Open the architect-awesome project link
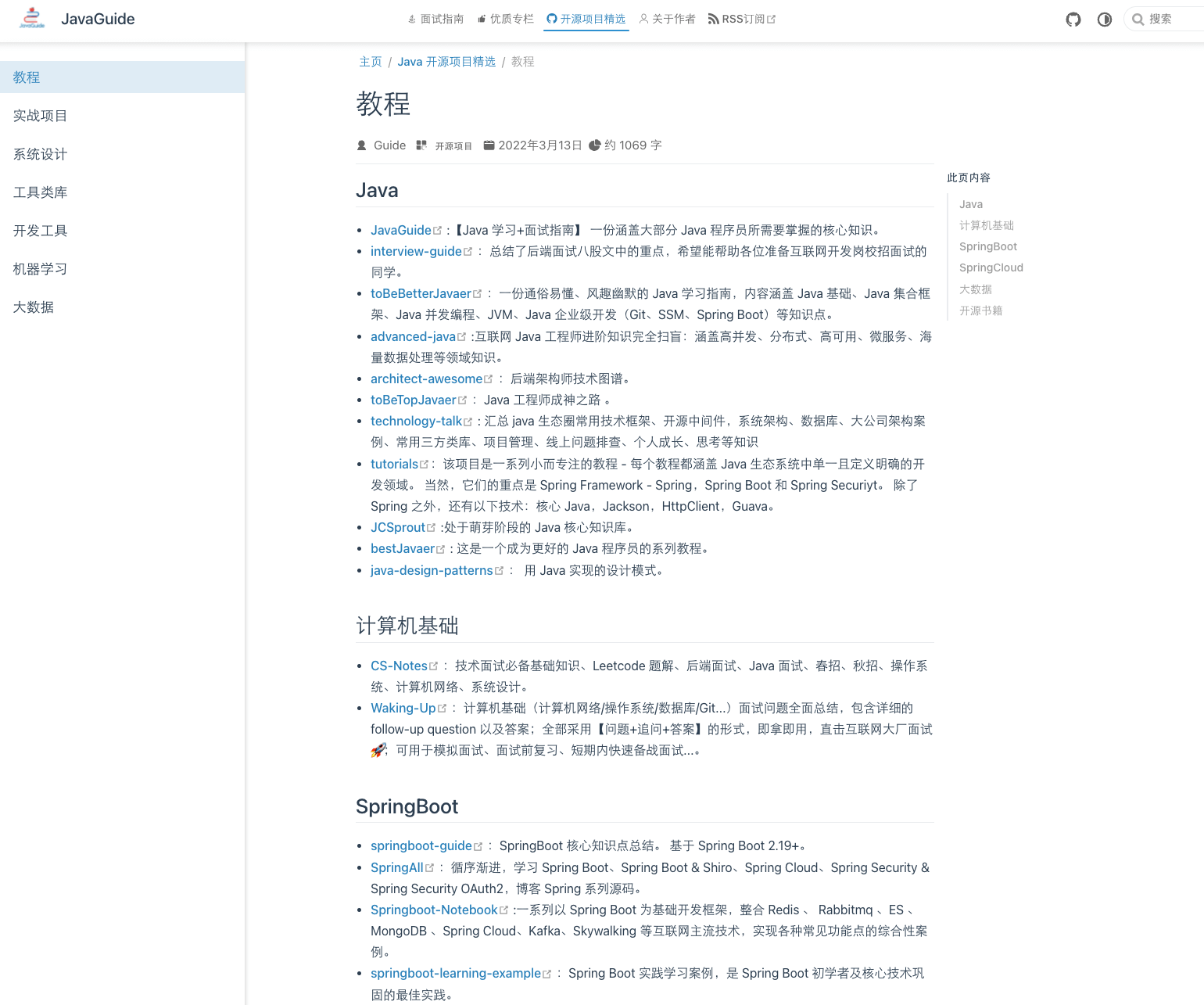This screenshot has height=1005, width=1204. coord(426,379)
